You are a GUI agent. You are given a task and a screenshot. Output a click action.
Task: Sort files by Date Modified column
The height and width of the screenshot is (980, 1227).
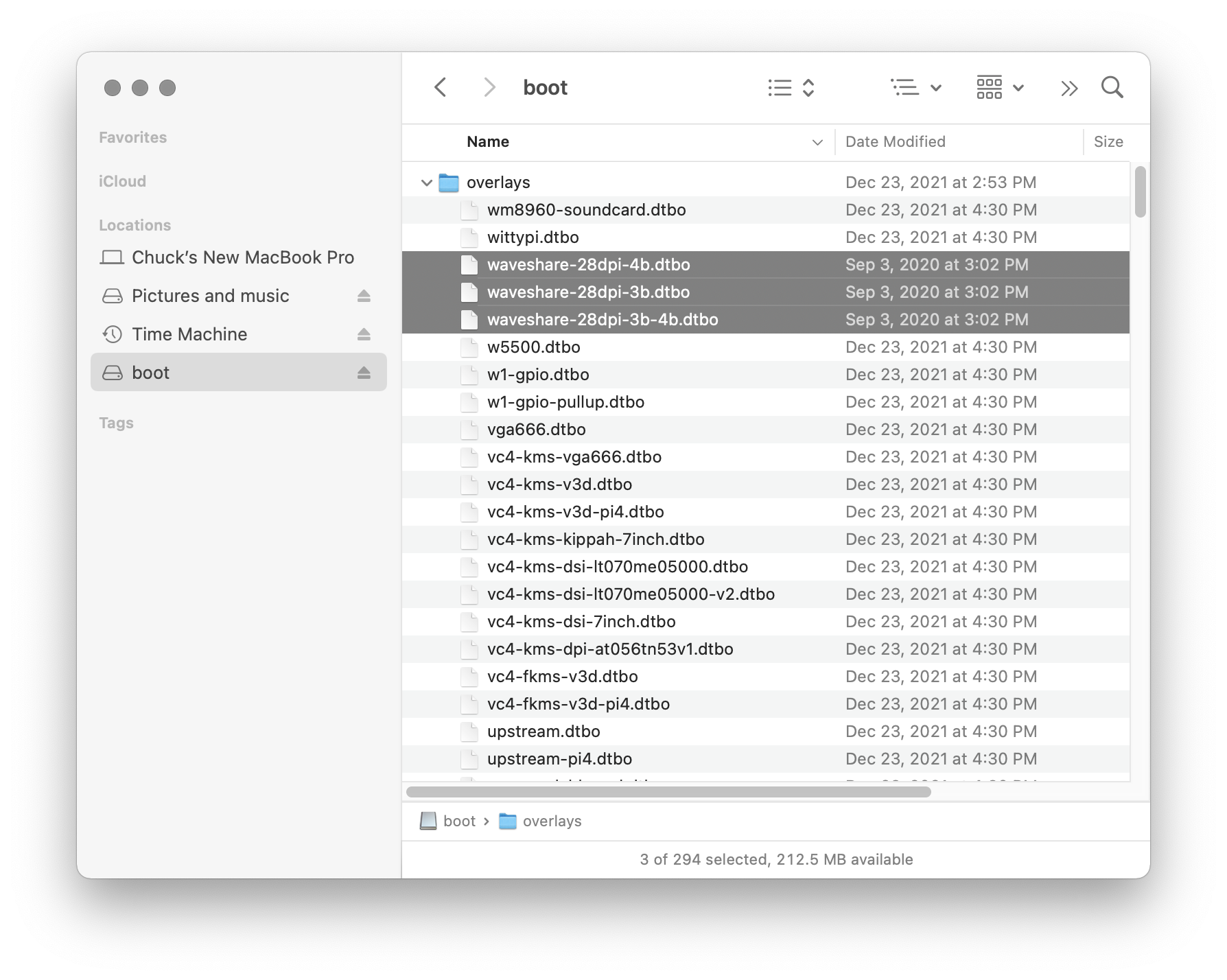[x=896, y=141]
